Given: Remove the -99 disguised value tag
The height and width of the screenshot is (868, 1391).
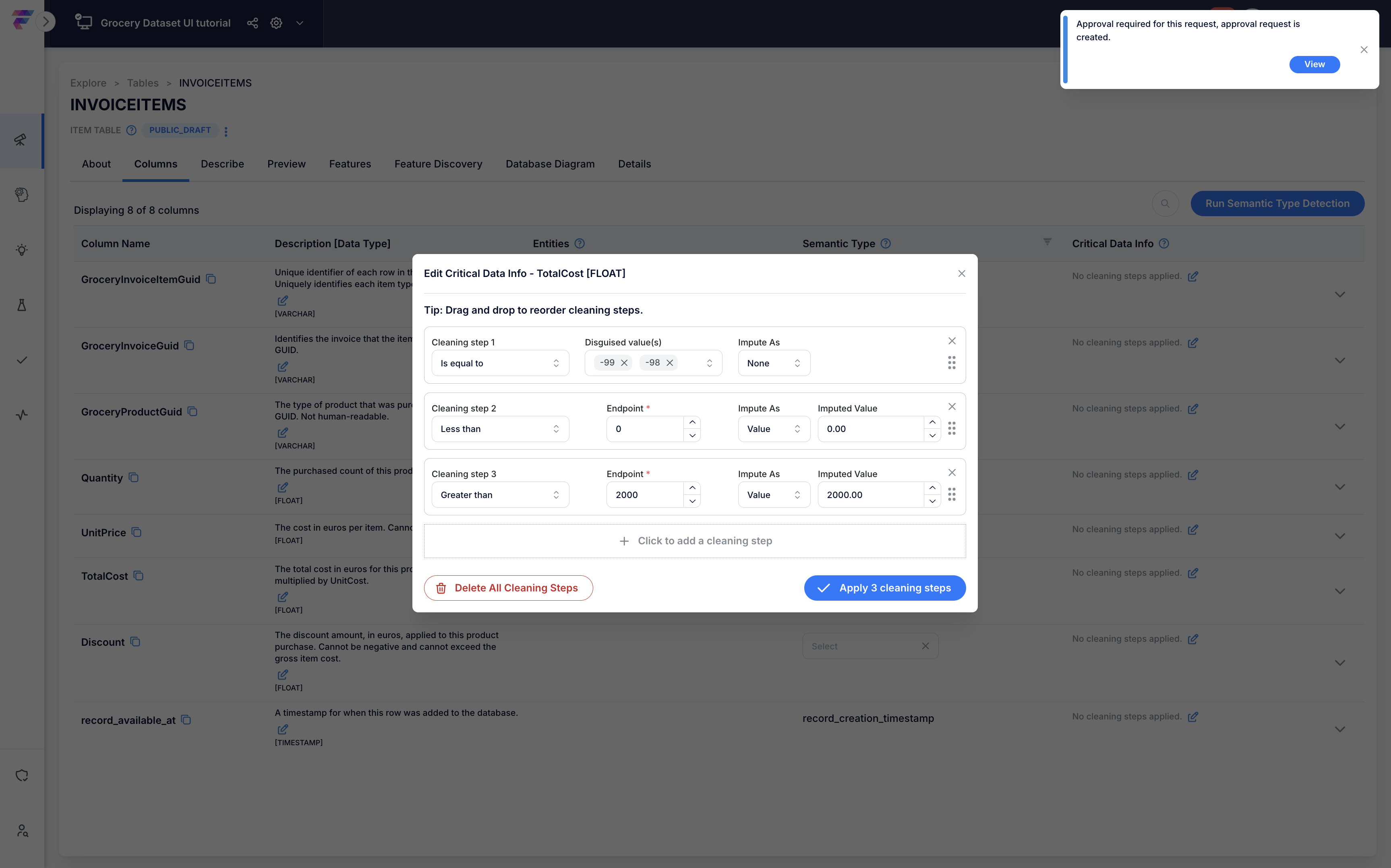Looking at the screenshot, I should (x=624, y=363).
